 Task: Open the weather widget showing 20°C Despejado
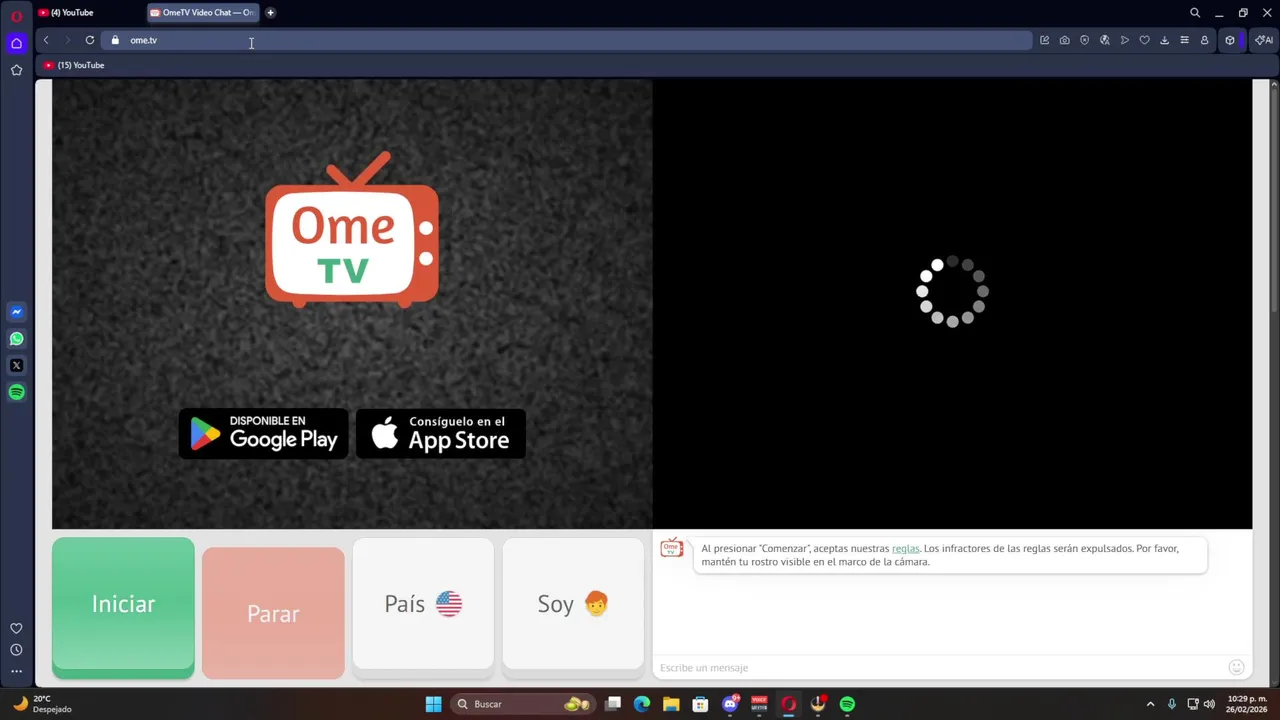42,704
